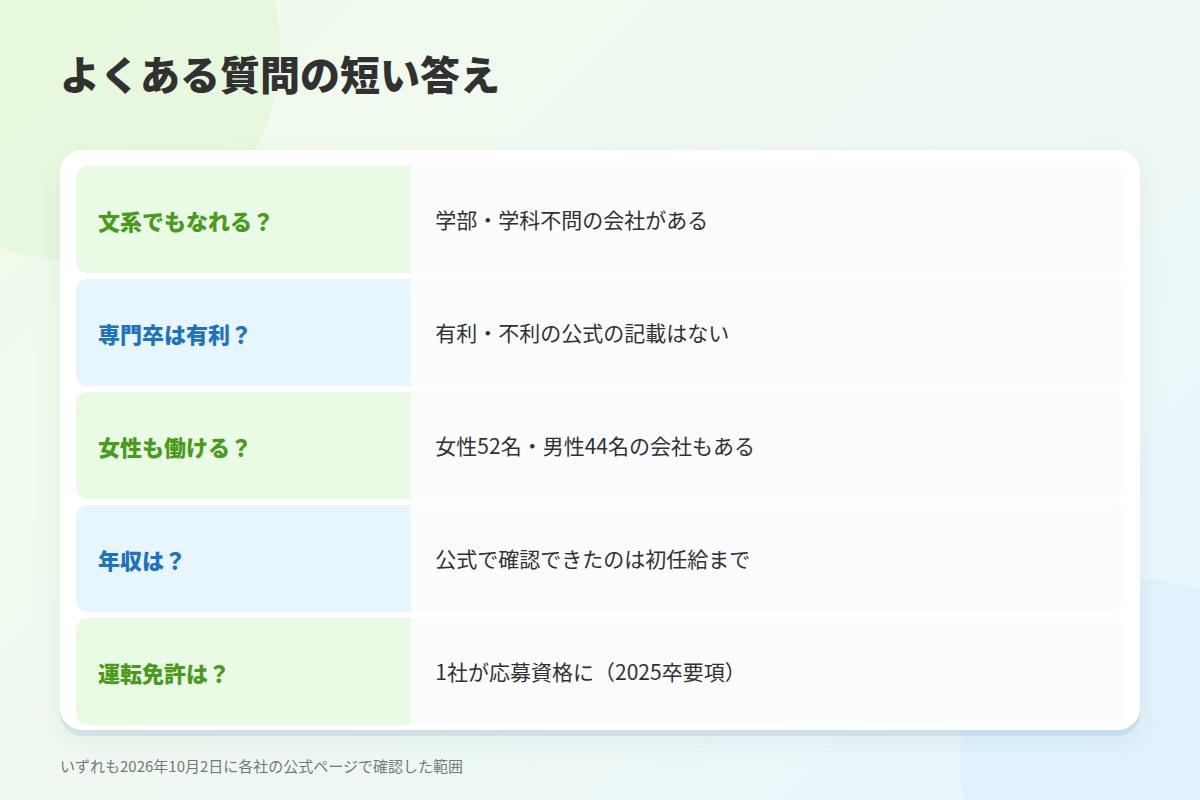
Task: Click the answer 女性52名・男性44名の会社もある
Action: 595,446
